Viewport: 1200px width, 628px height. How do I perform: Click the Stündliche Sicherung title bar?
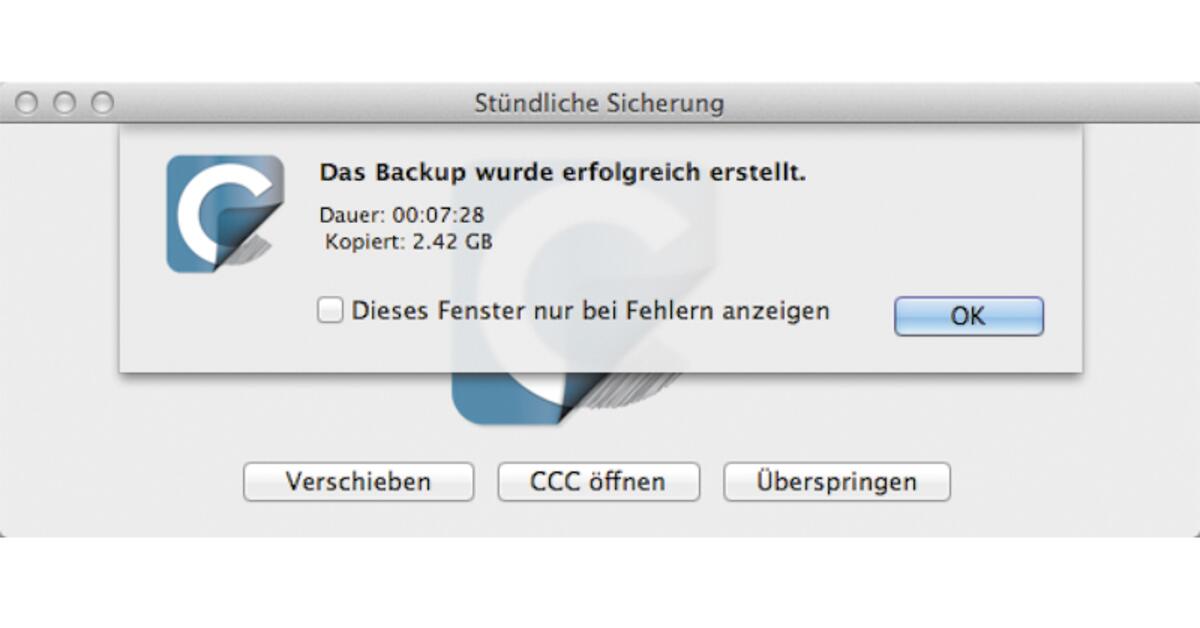click(x=600, y=102)
